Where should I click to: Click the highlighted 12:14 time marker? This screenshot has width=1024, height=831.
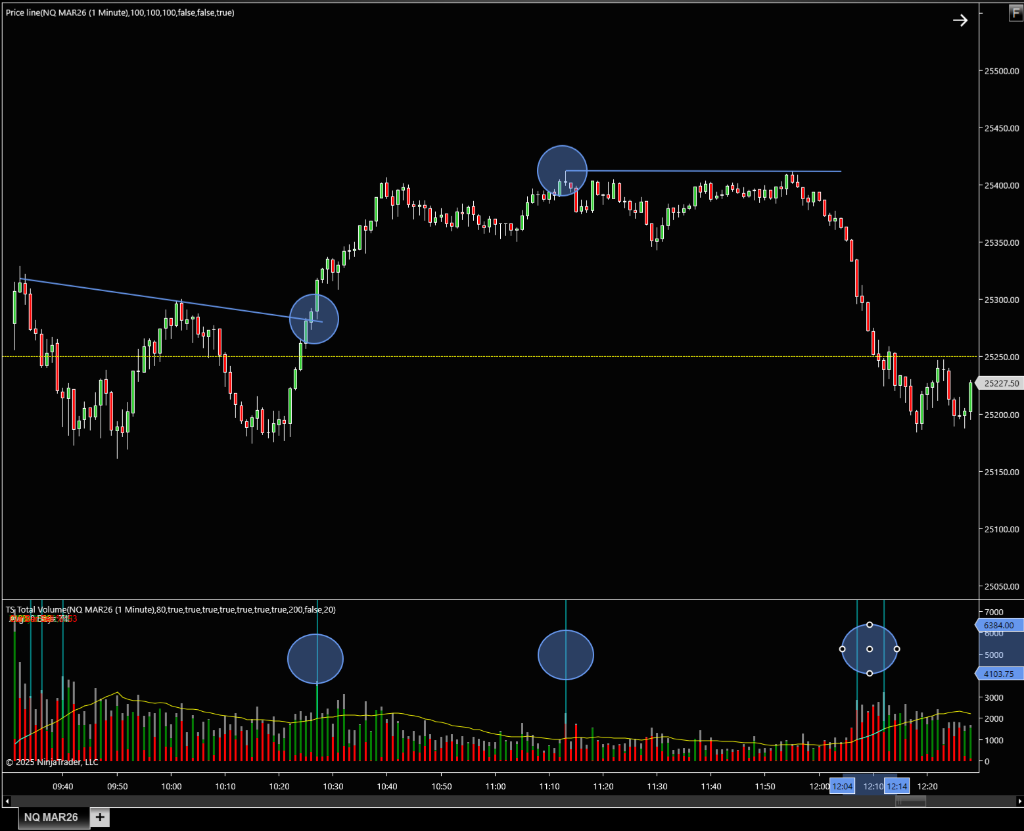point(896,786)
